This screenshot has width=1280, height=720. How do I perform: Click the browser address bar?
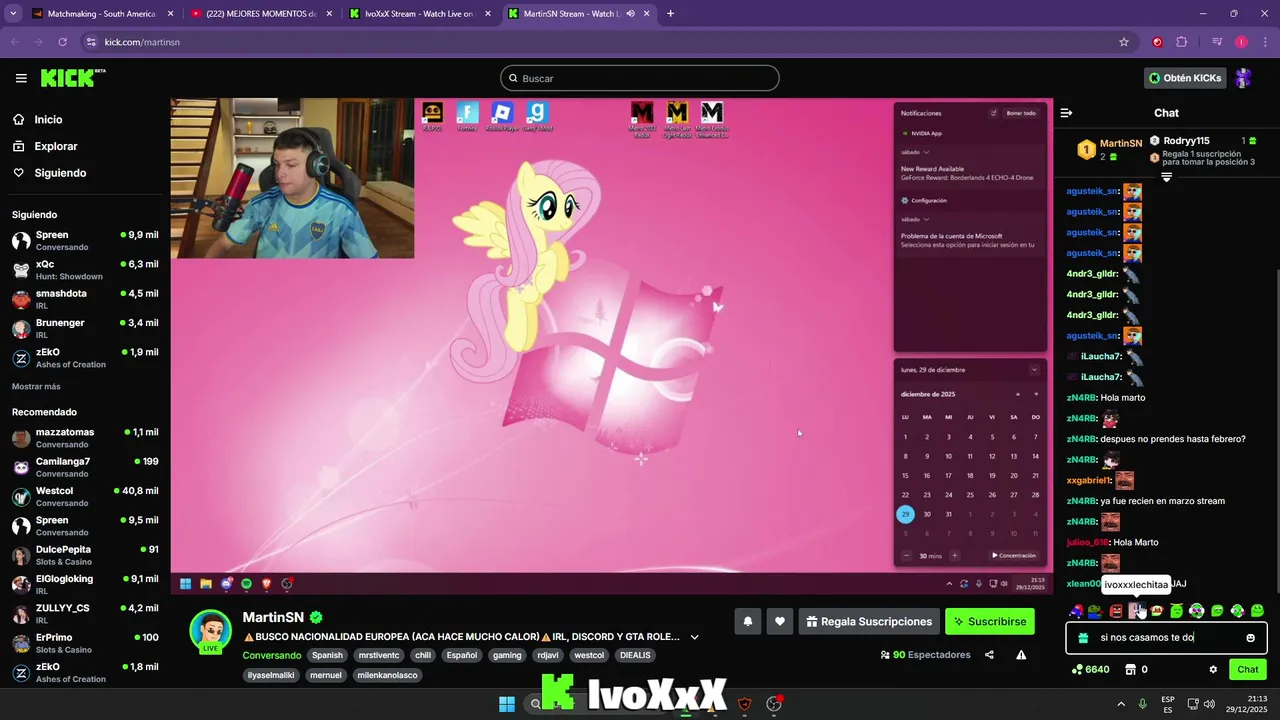click(600, 42)
